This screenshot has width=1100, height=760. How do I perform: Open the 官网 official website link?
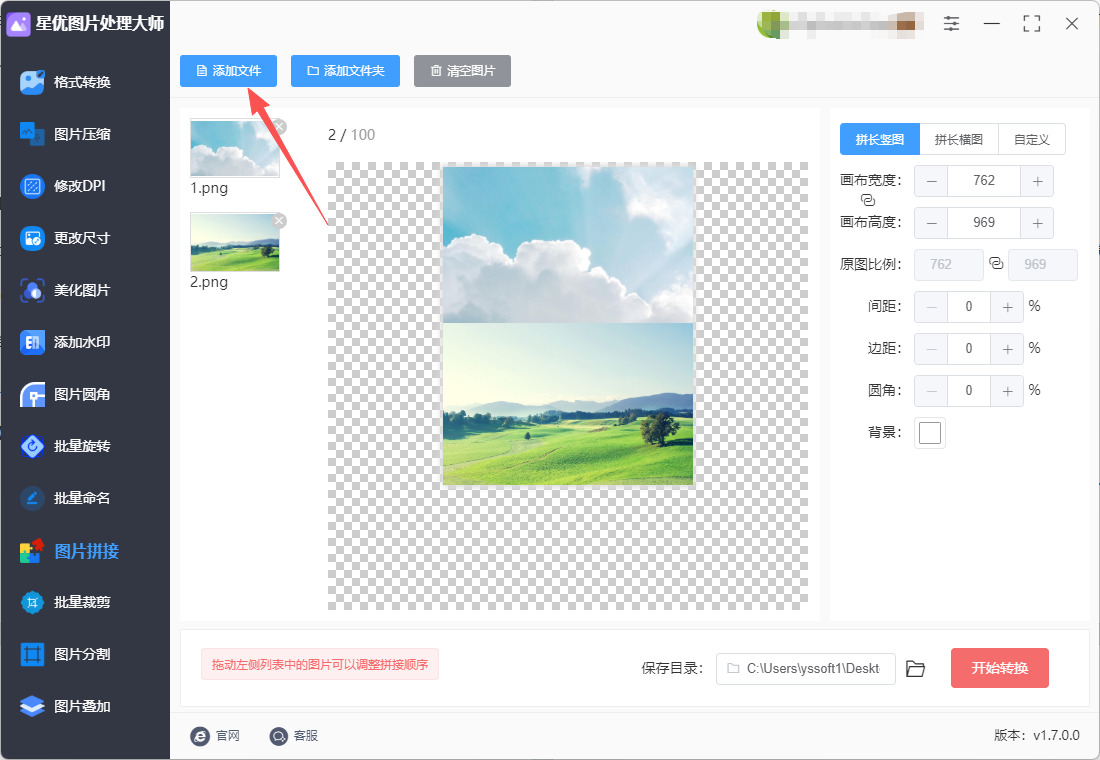point(215,735)
